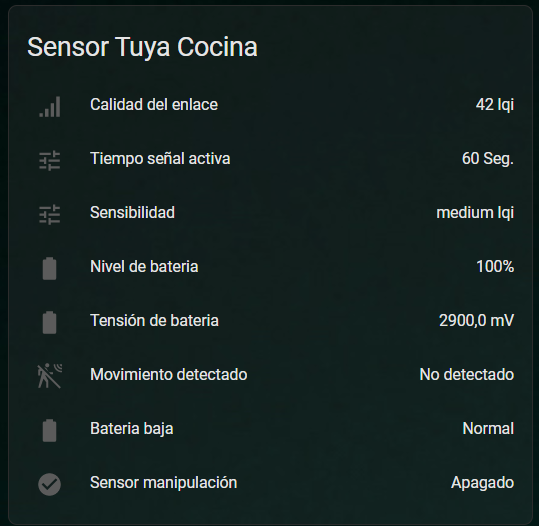Screen dimensions: 539x526
Task: Open Tensión de bateria details
Action: point(270,320)
